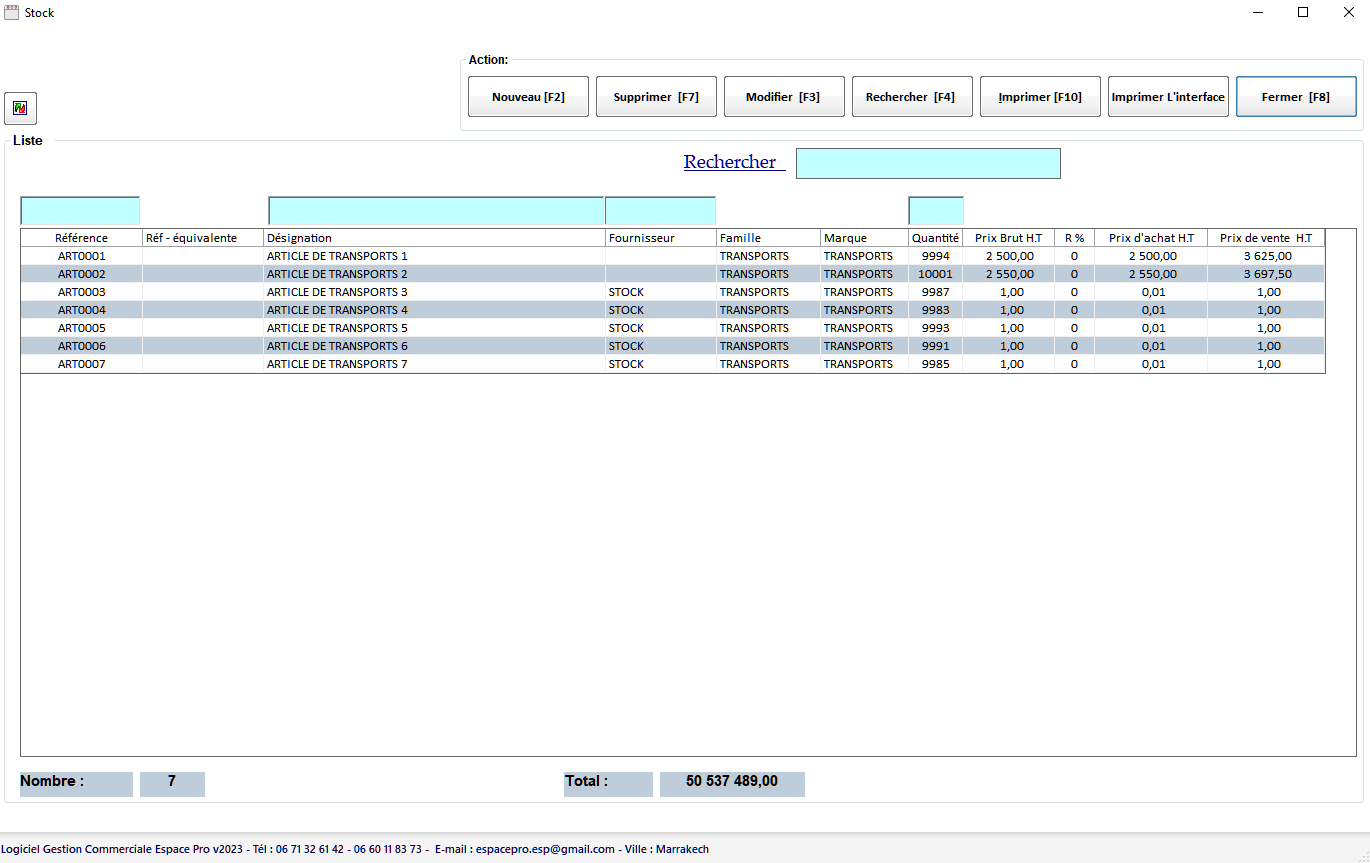Open the Rechercher hyperlink
The image size is (1370, 863).
point(733,162)
